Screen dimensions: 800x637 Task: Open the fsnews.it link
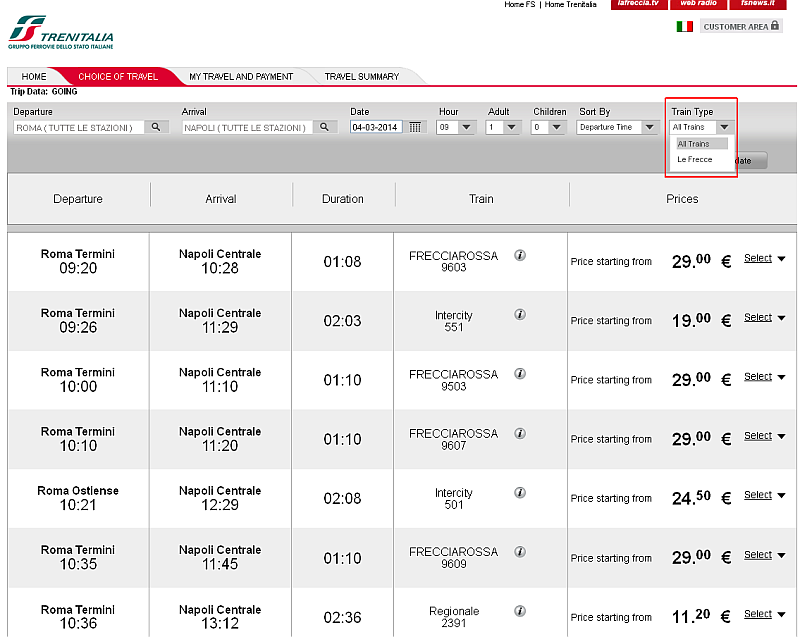758,4
